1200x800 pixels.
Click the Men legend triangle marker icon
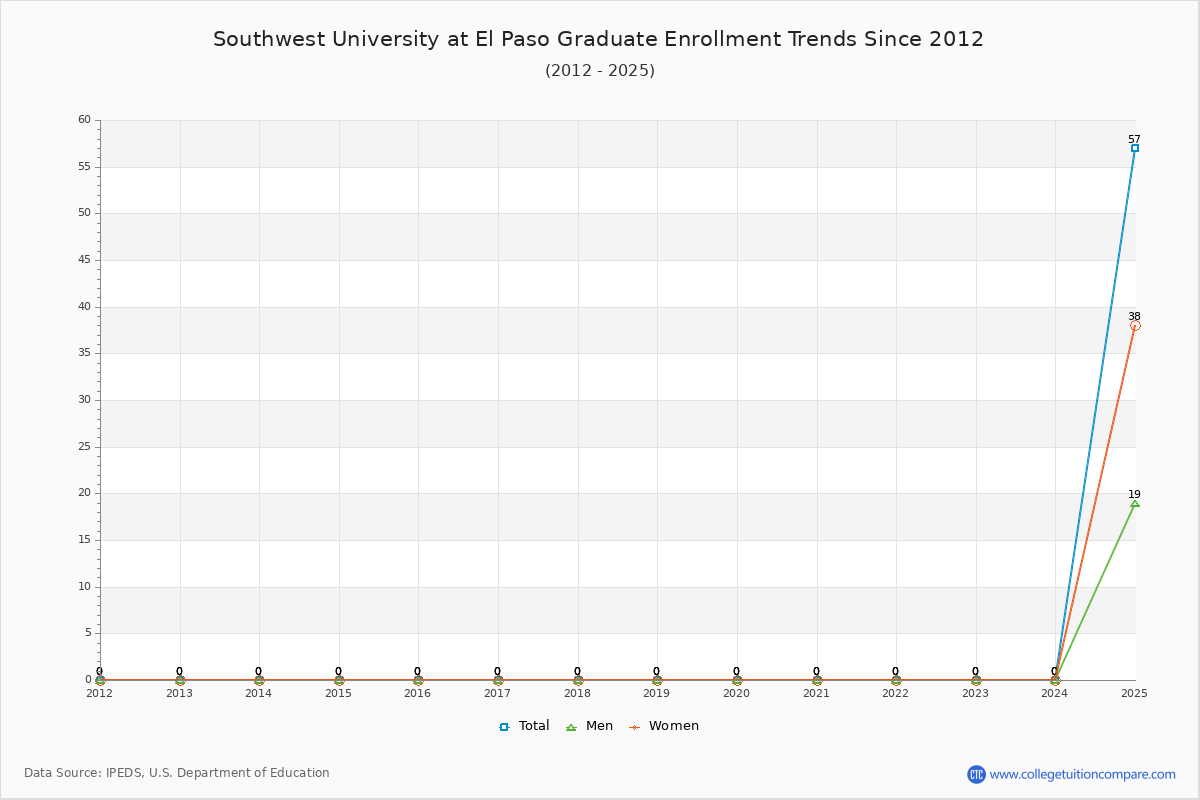571,727
